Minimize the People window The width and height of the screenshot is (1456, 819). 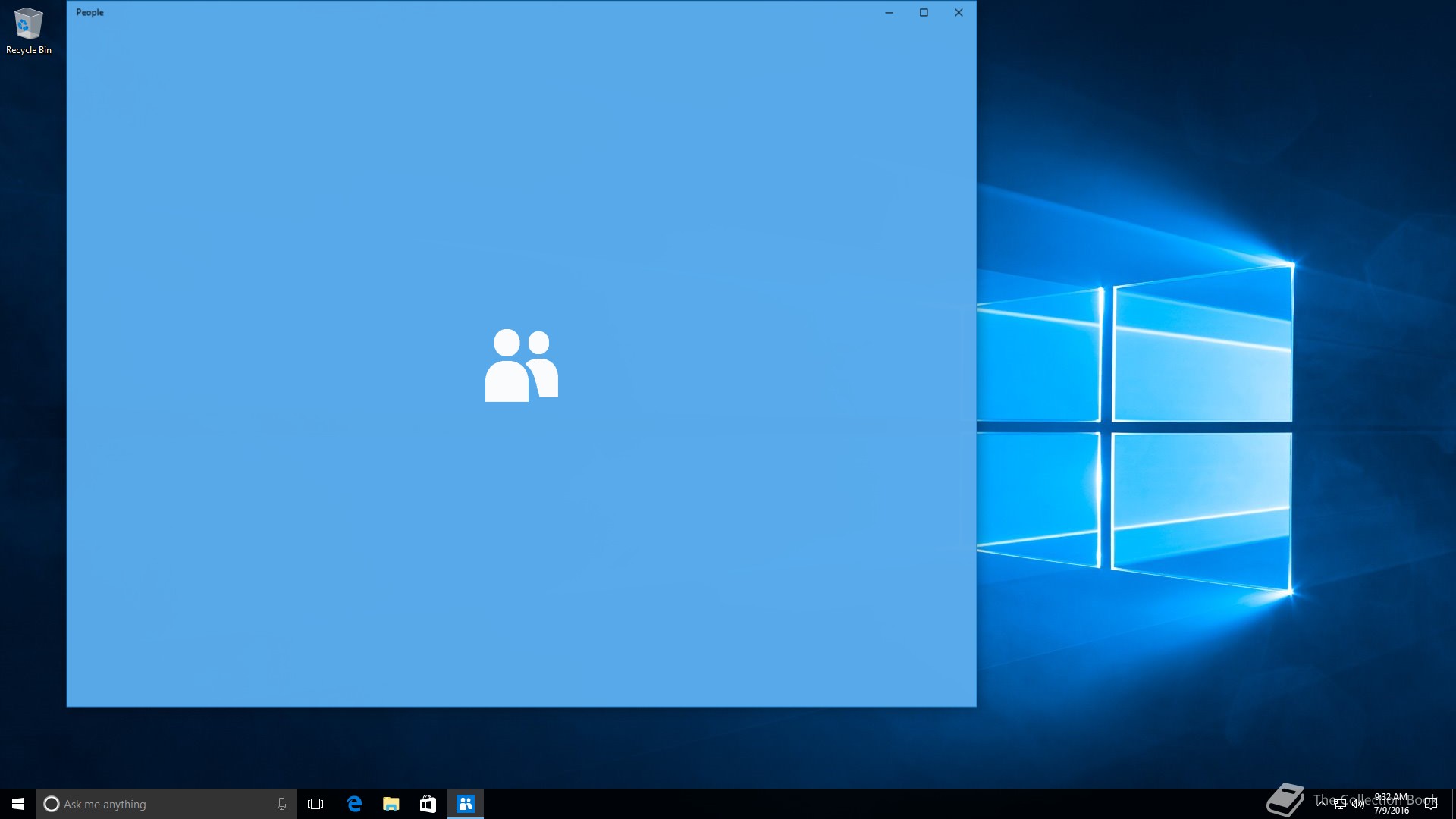889,12
